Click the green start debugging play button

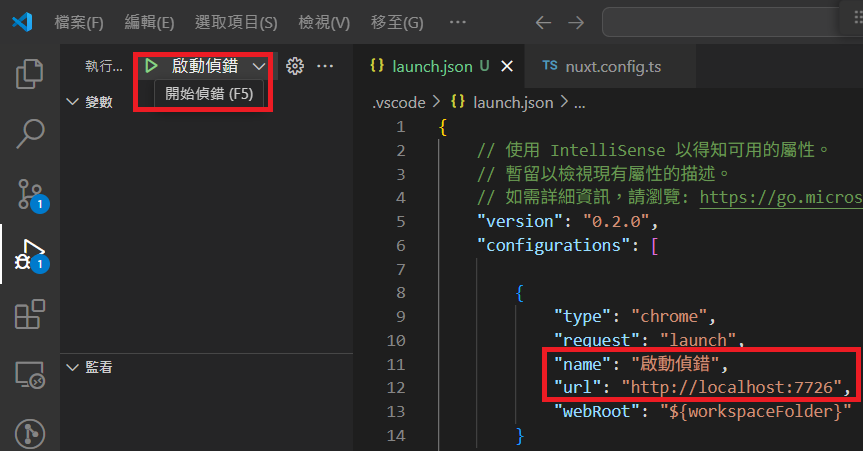151,66
